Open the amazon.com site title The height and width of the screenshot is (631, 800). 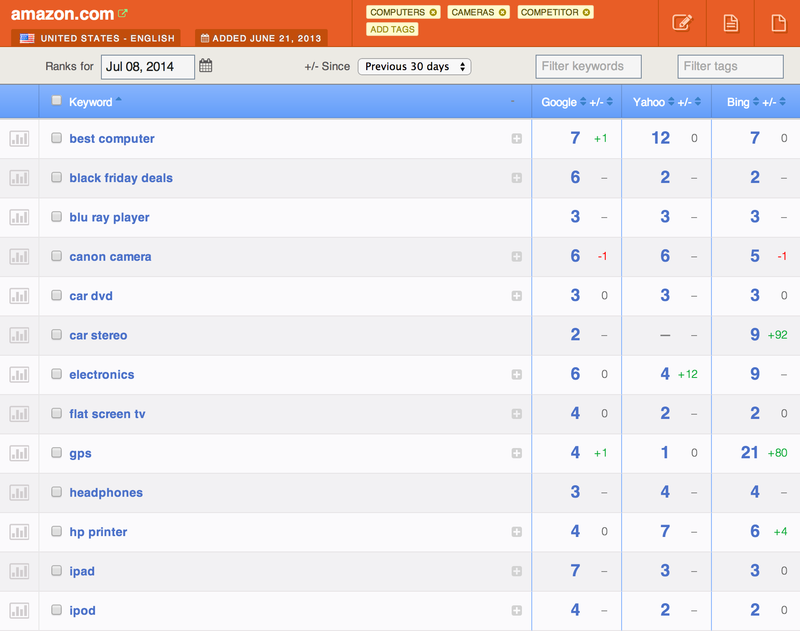(62, 14)
